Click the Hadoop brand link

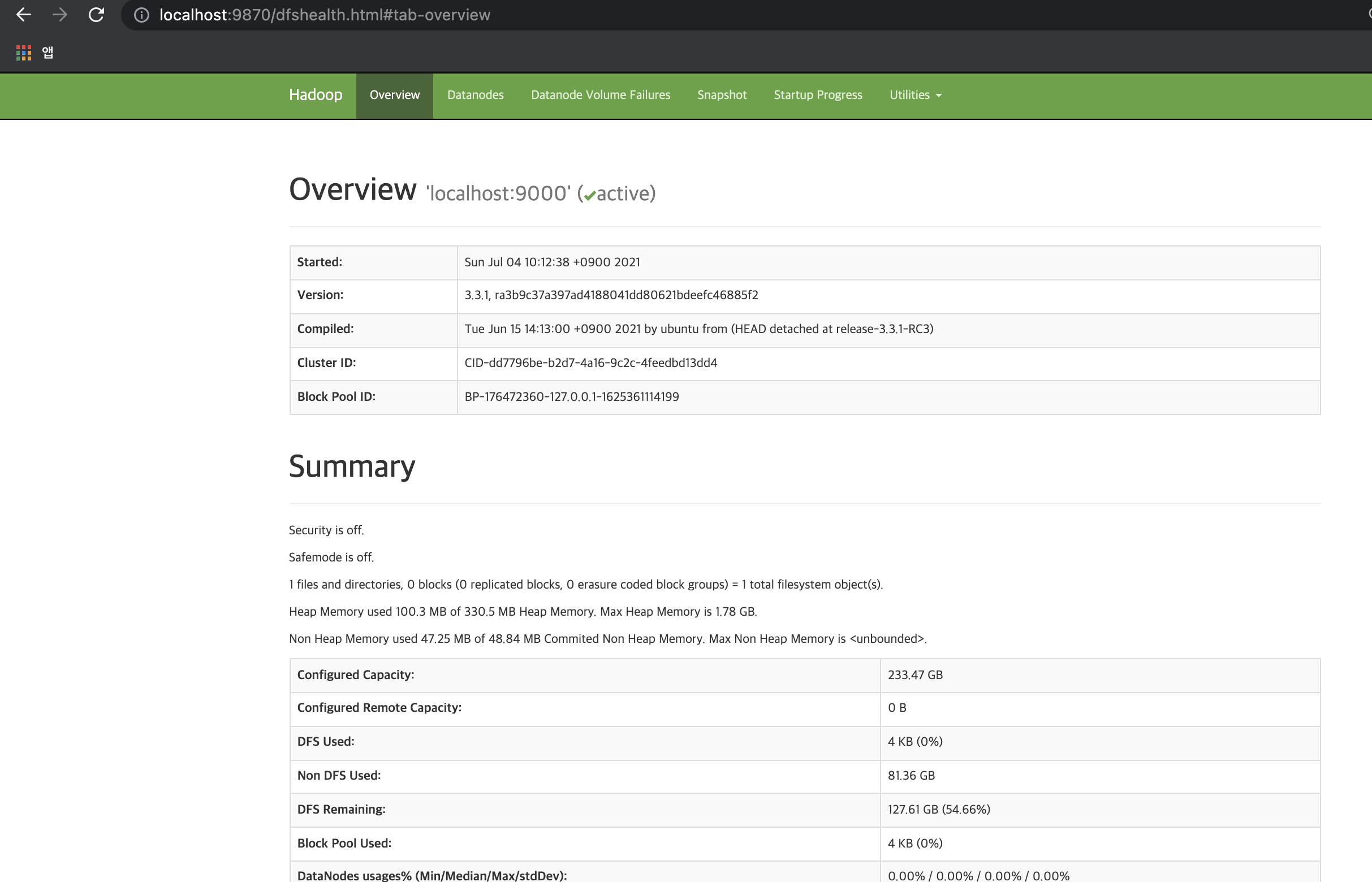coord(316,95)
